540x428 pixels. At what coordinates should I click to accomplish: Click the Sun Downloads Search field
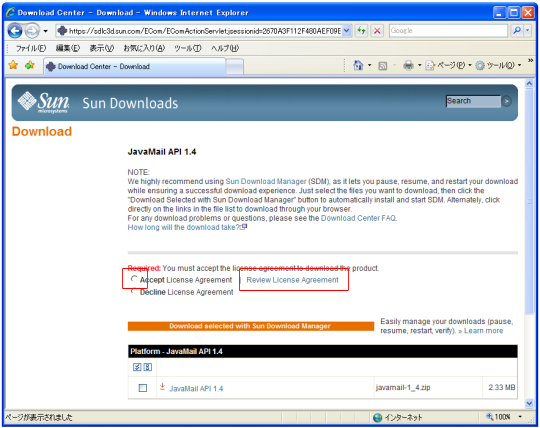[473, 101]
